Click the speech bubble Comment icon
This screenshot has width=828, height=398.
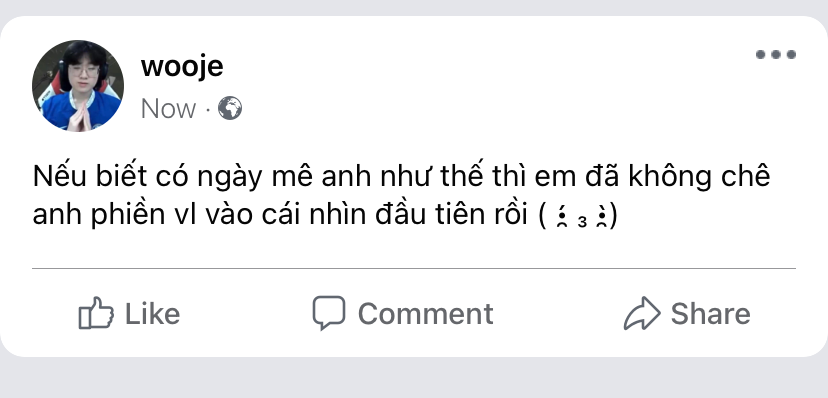pyautogui.click(x=329, y=312)
